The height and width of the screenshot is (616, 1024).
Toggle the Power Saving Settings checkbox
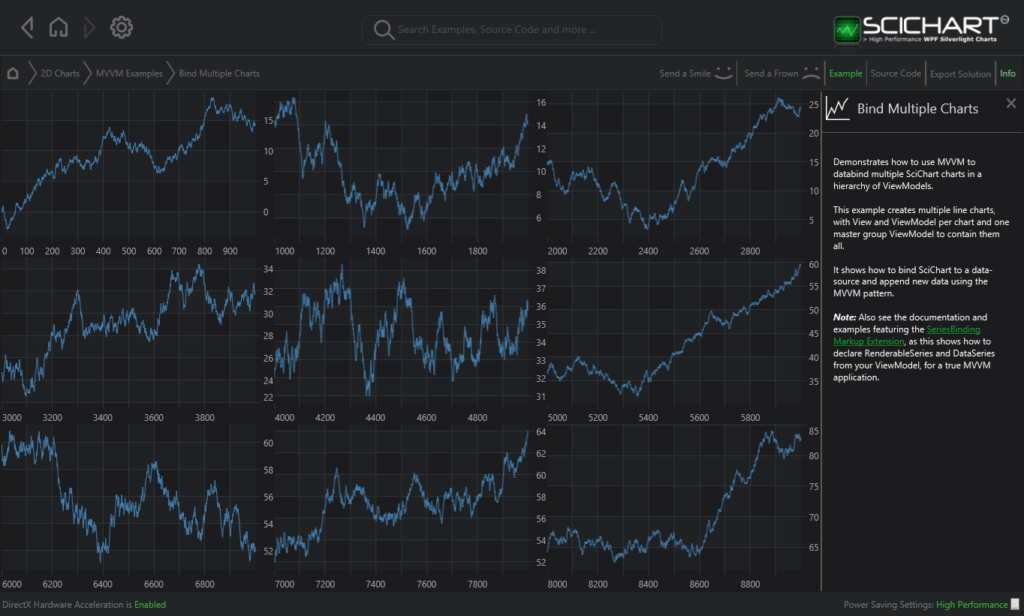(1015, 604)
